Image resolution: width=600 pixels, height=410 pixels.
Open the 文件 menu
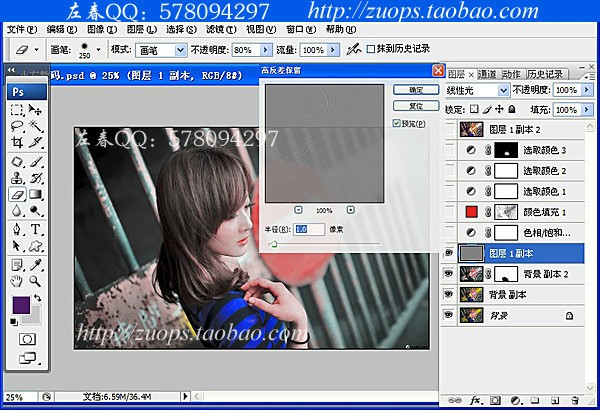[22, 29]
